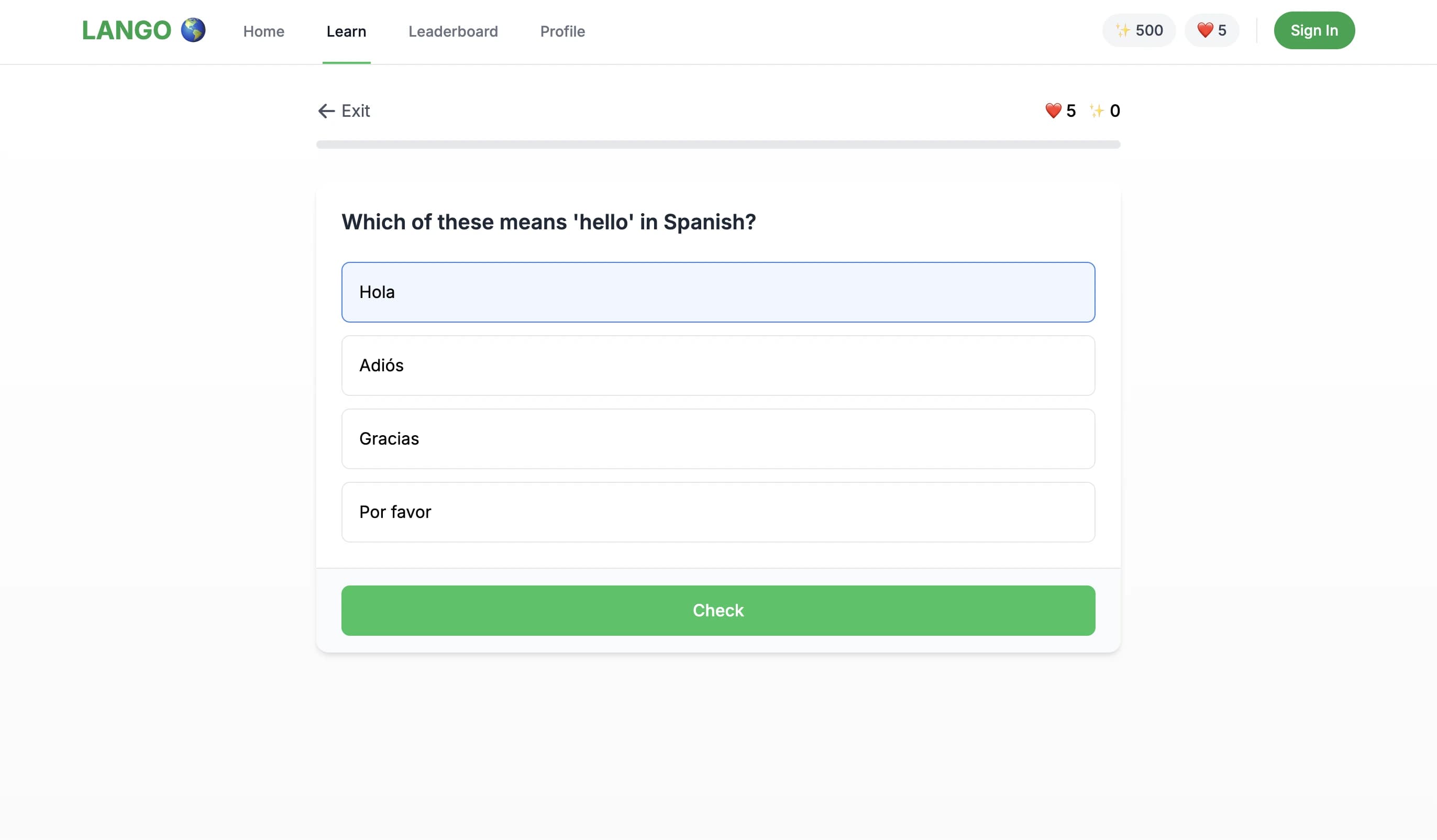This screenshot has width=1437, height=840.
Task: Select the 'Gracias' answer option
Action: [x=718, y=438]
